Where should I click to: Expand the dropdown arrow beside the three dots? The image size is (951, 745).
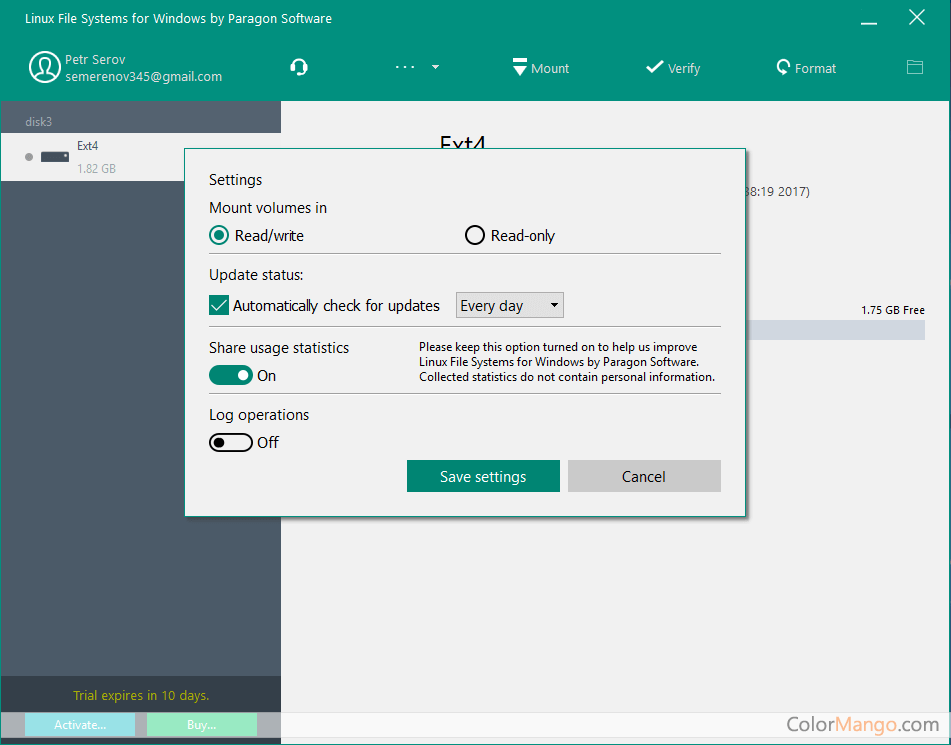tap(435, 67)
